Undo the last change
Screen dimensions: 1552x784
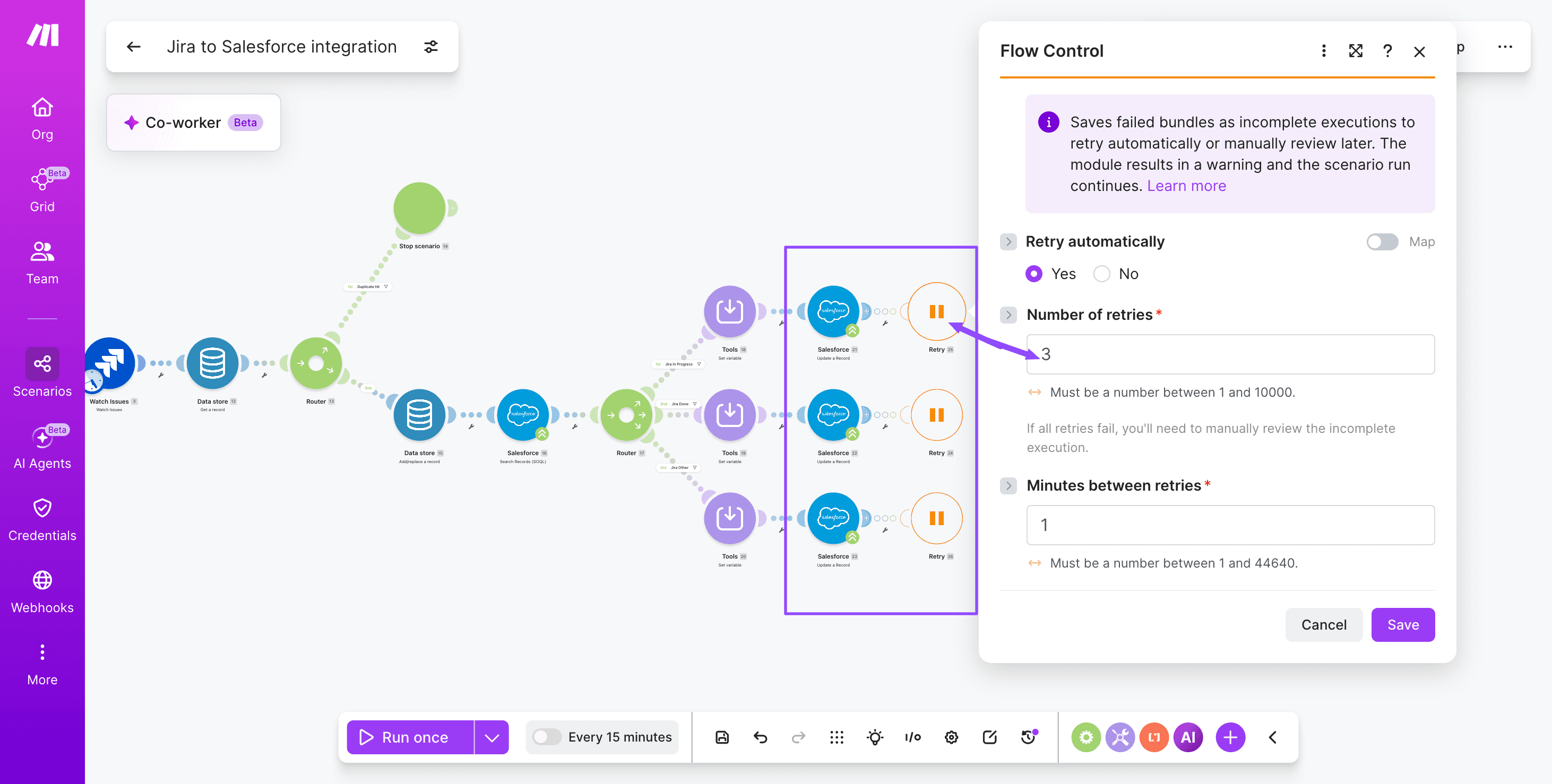point(760,738)
